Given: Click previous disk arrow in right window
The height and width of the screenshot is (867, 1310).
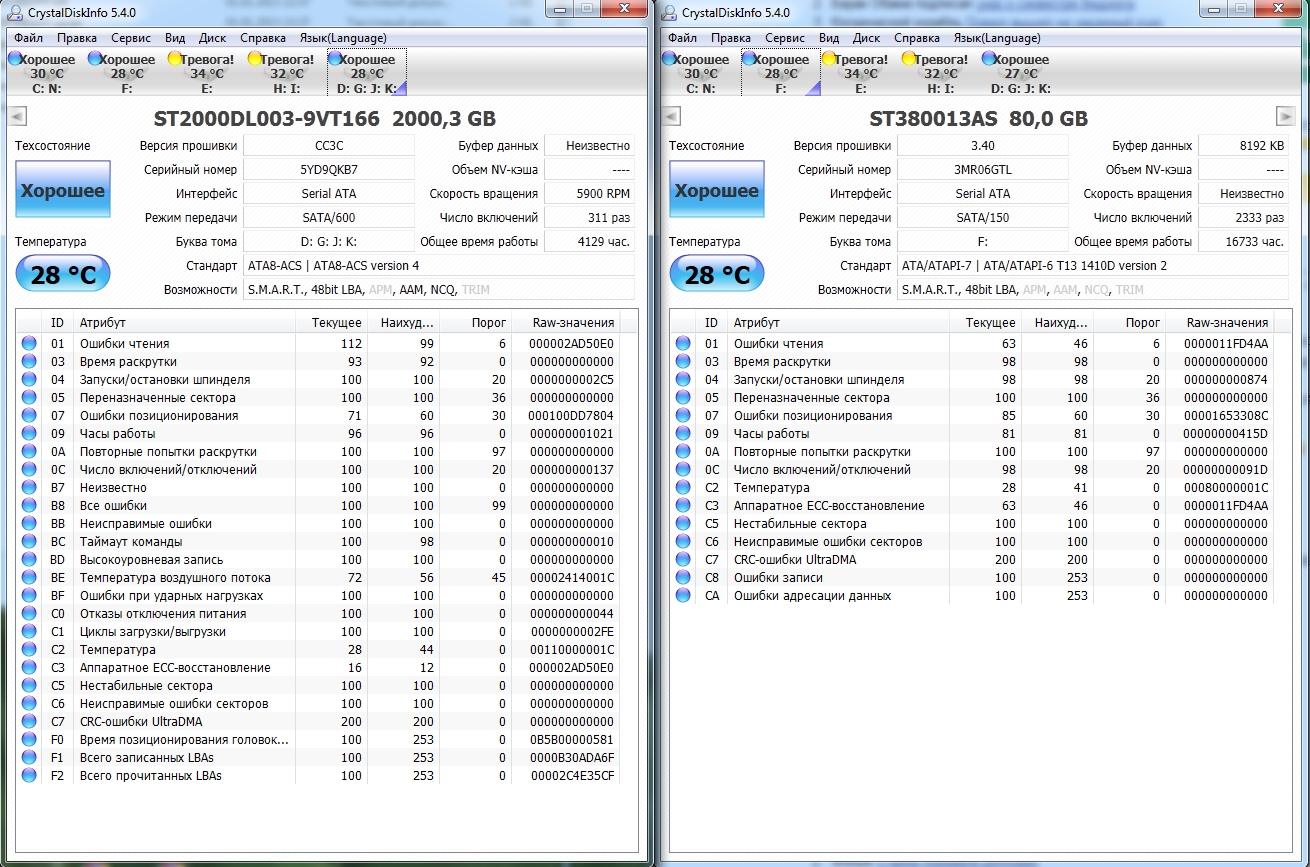Looking at the screenshot, I should 672,117.
